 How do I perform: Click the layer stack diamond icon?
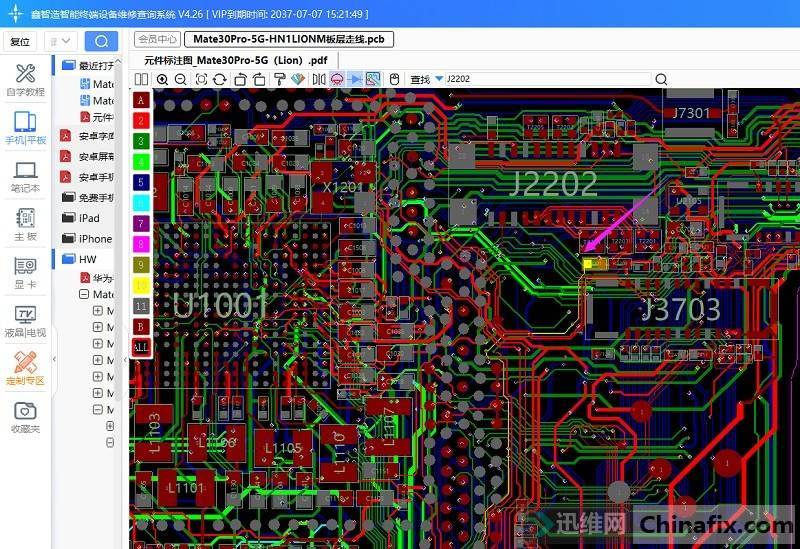[x=297, y=79]
